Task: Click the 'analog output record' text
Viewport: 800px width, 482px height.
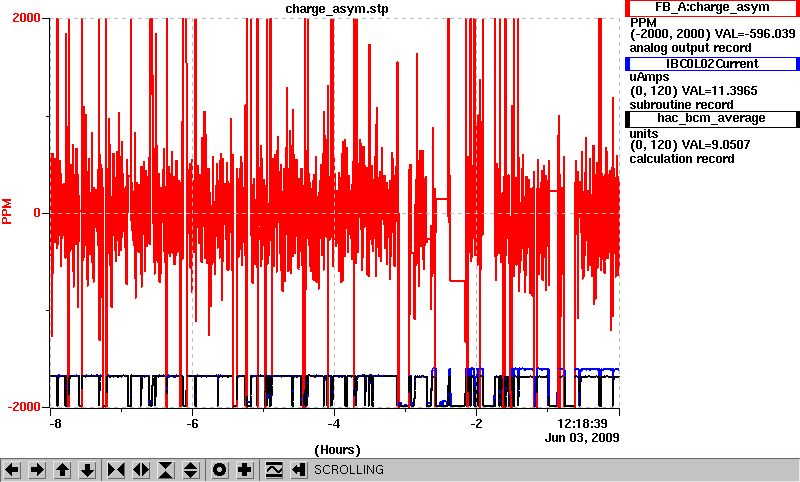Action: pos(690,48)
